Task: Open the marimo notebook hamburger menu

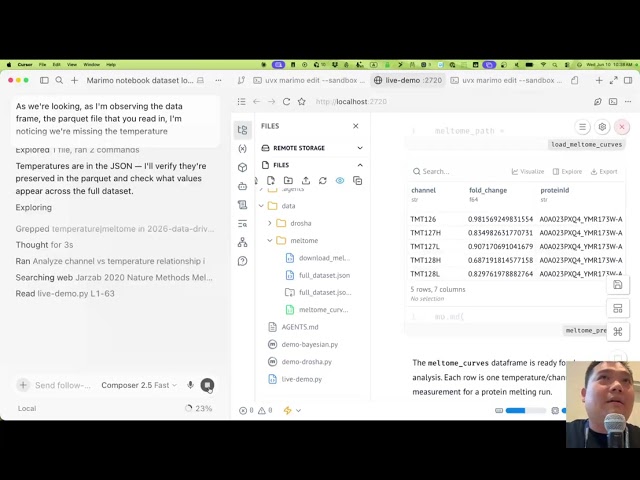Action: pos(582,127)
